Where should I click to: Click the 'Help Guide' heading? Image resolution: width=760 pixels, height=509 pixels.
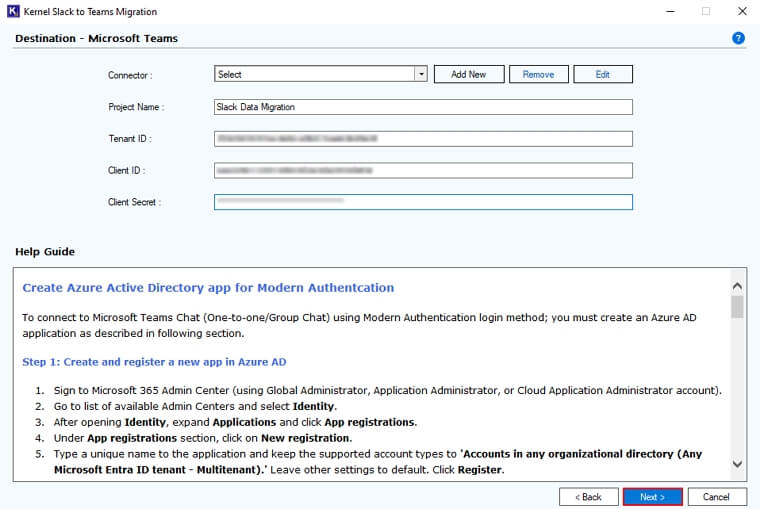coord(45,252)
